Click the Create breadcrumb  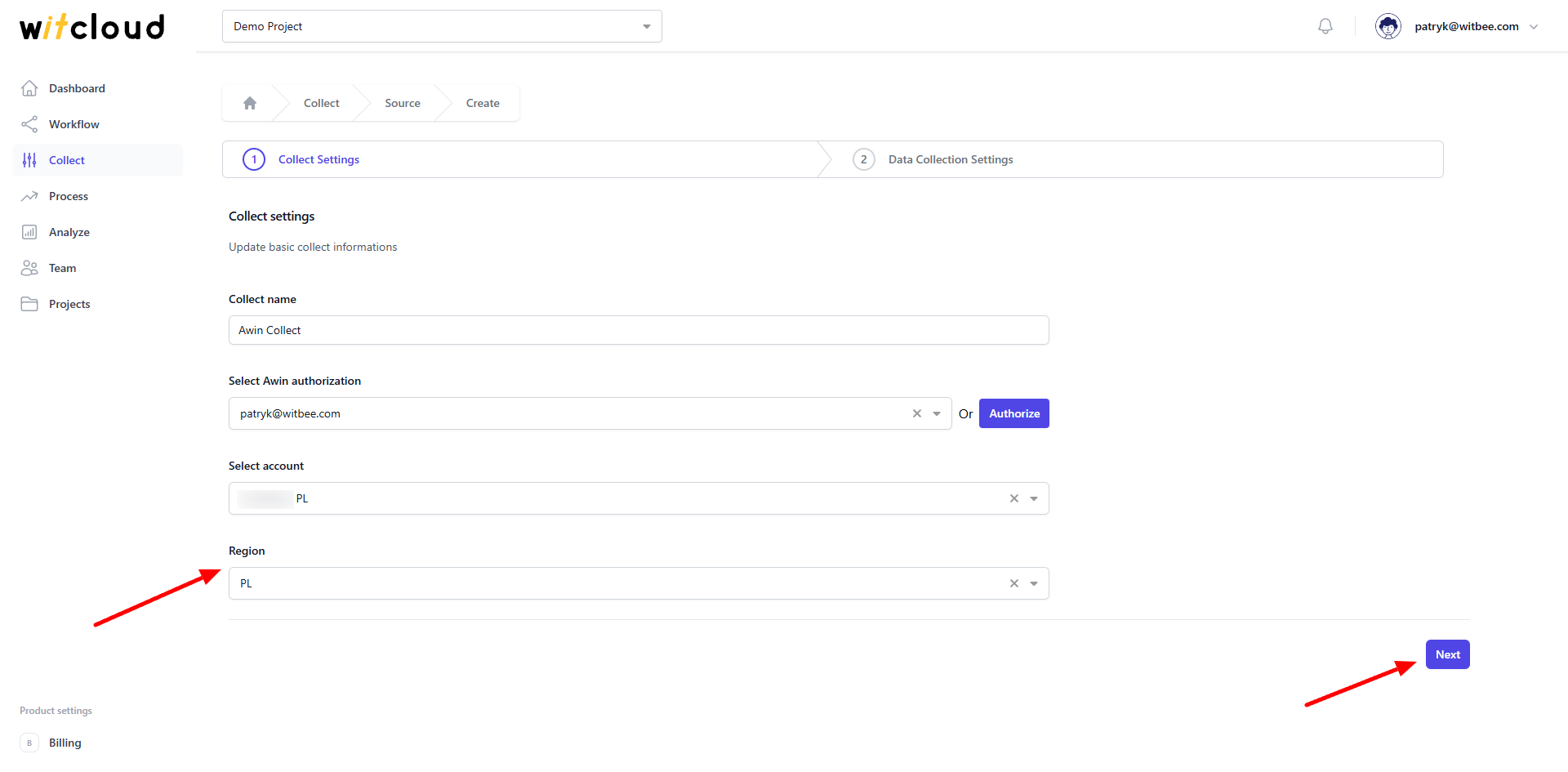coord(483,103)
